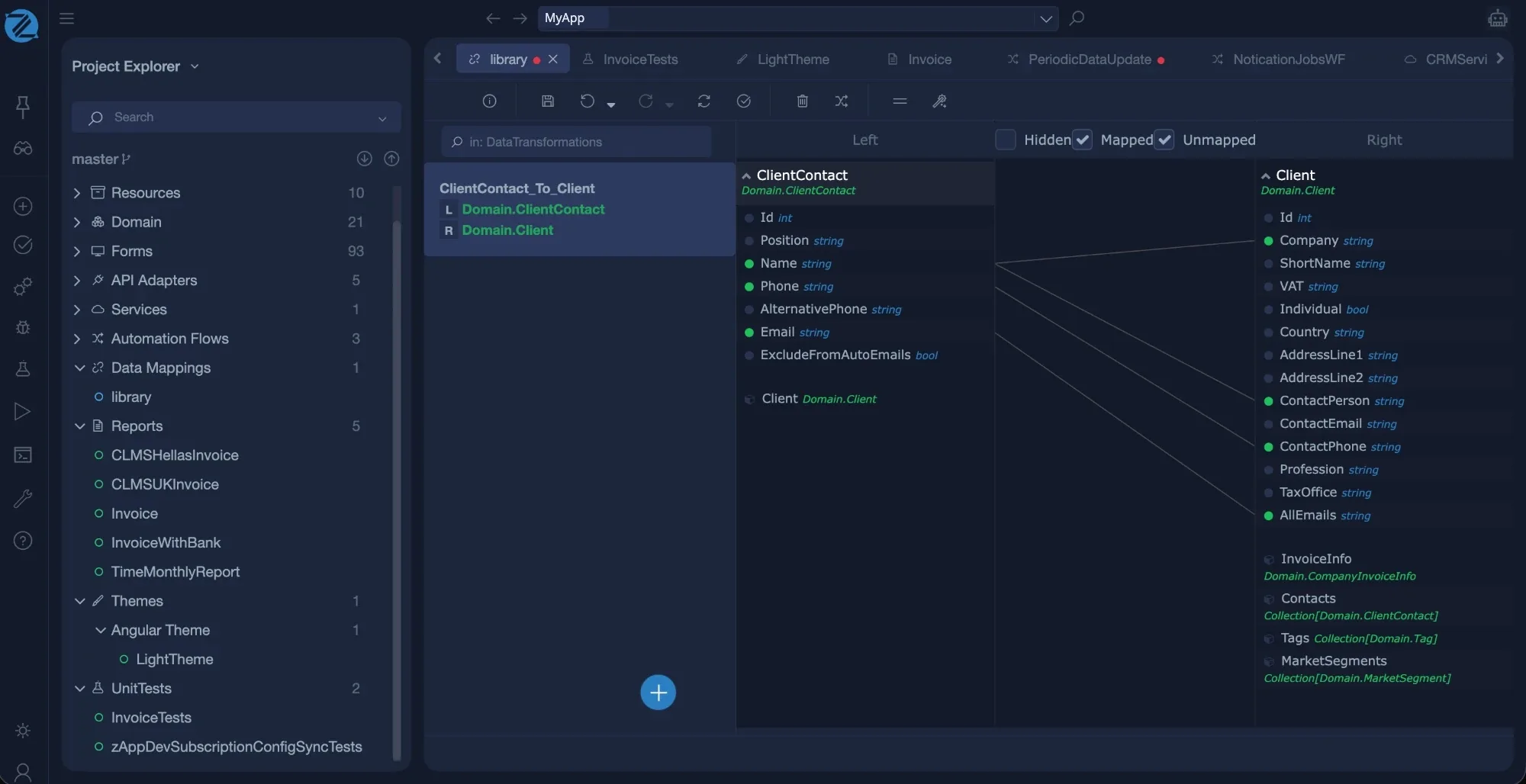Expand the Resources tree node

pyautogui.click(x=77, y=193)
